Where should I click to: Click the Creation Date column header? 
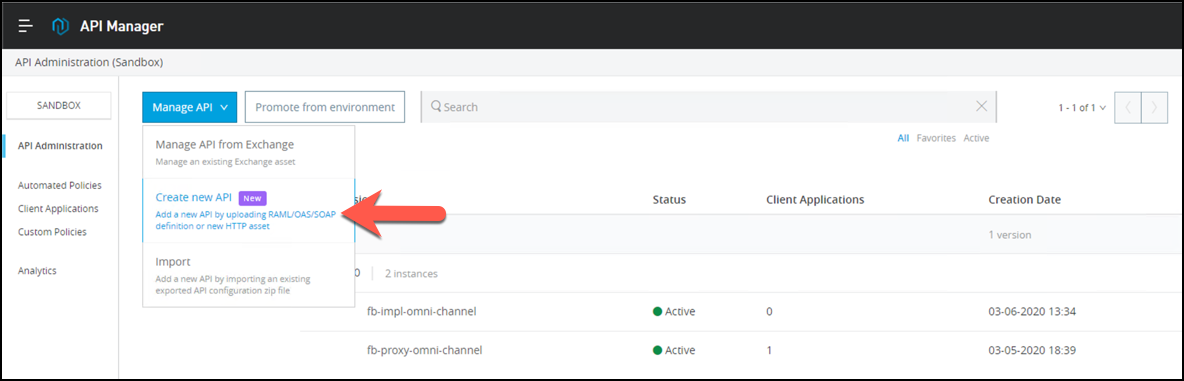1025,200
